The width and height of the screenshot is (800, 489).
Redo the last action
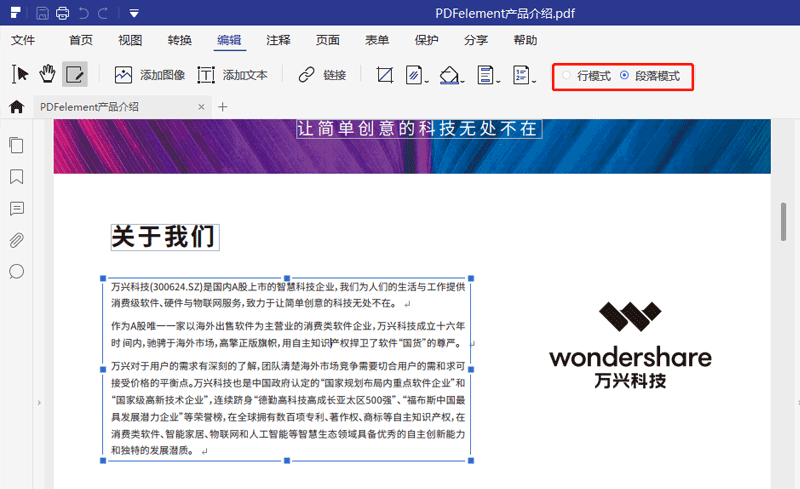point(103,13)
